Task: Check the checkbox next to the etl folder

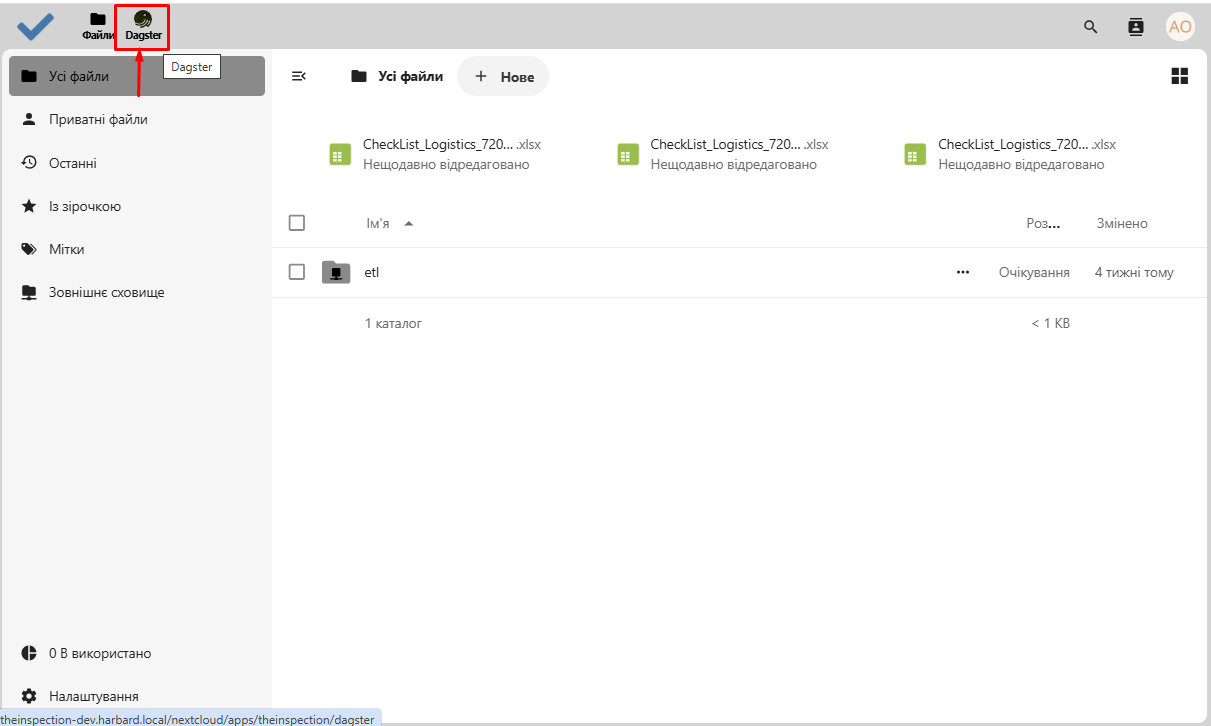Action: 296,271
